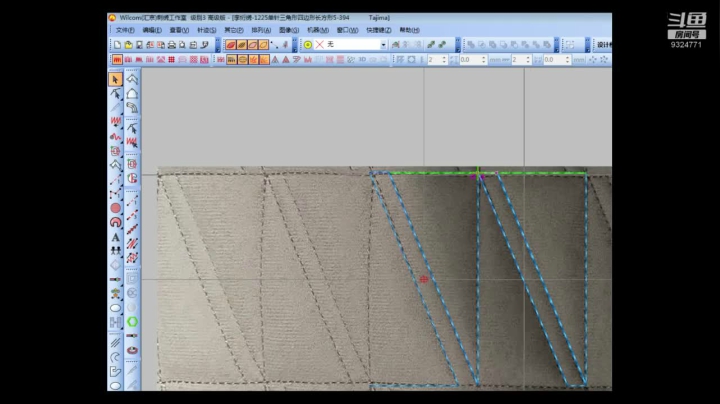720x404 pixels.
Task: Click the pink triangle underlay icon
Action: [x=286, y=60]
